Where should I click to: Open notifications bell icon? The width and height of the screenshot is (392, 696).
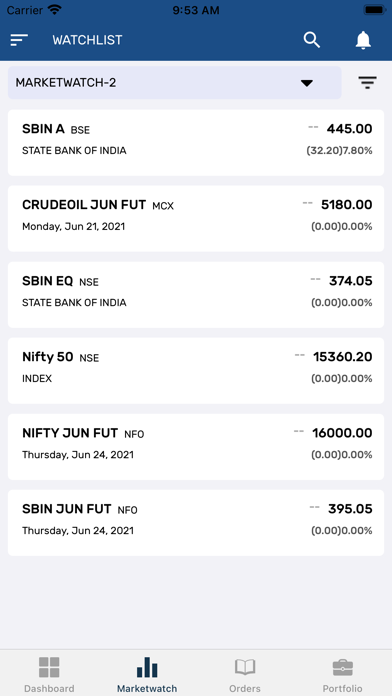pos(363,40)
